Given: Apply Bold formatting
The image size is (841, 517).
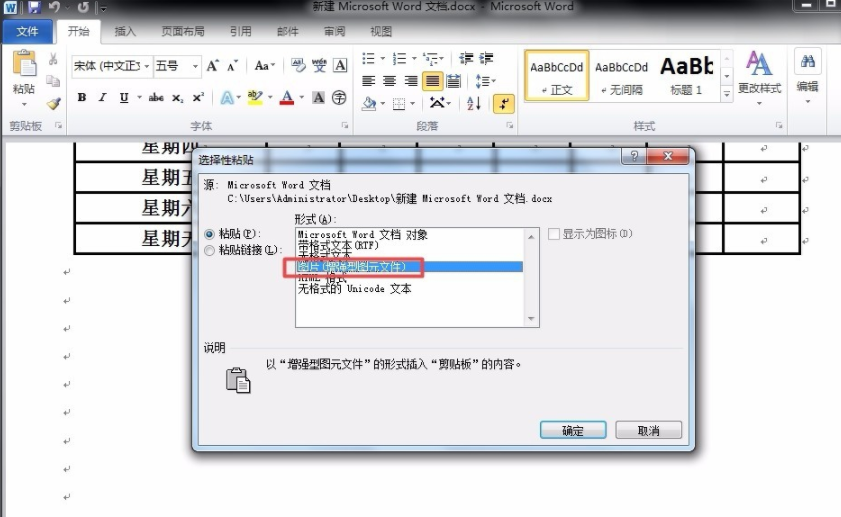Looking at the screenshot, I should click(x=82, y=97).
